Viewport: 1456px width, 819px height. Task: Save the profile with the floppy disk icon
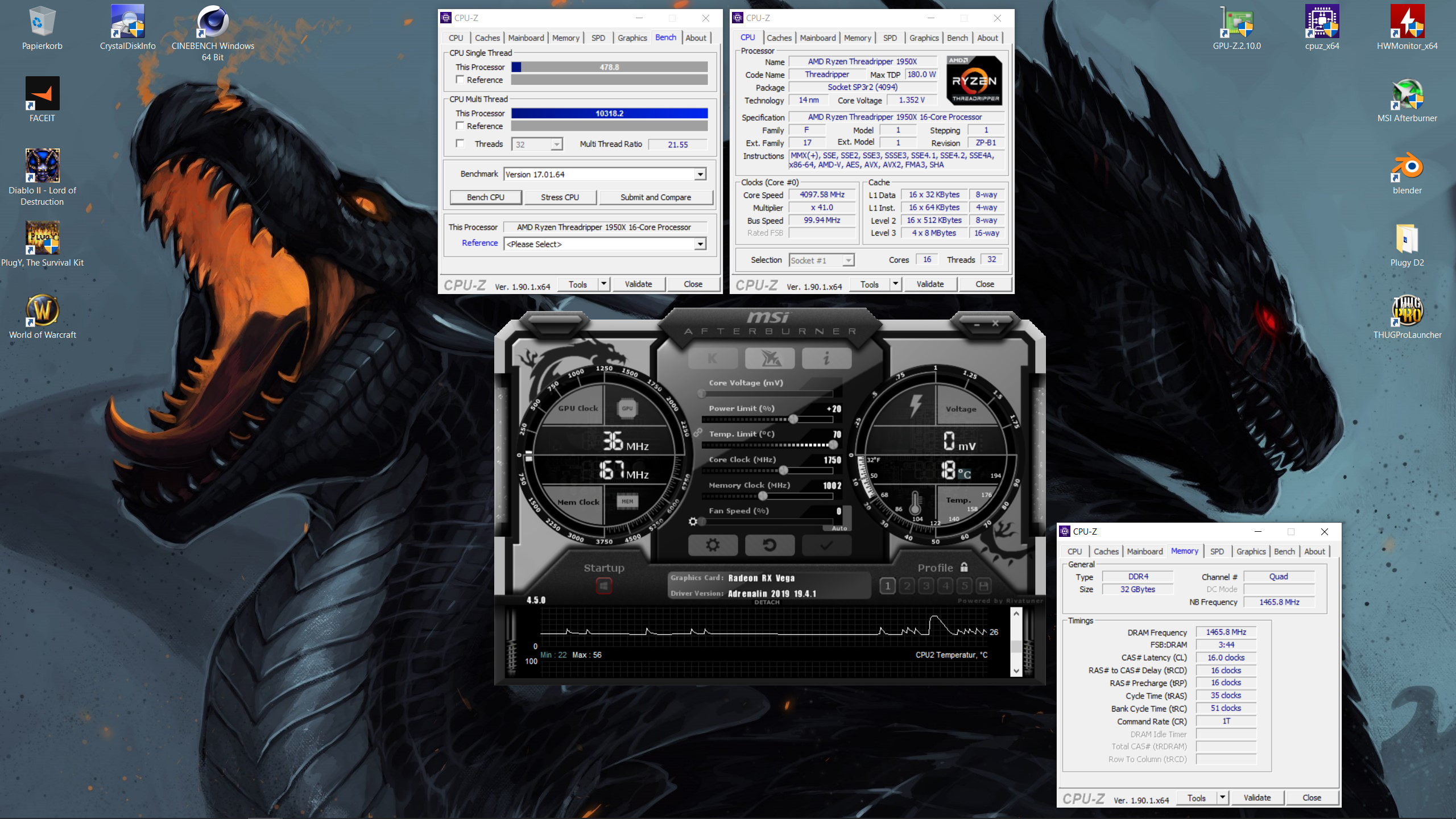coord(984,586)
